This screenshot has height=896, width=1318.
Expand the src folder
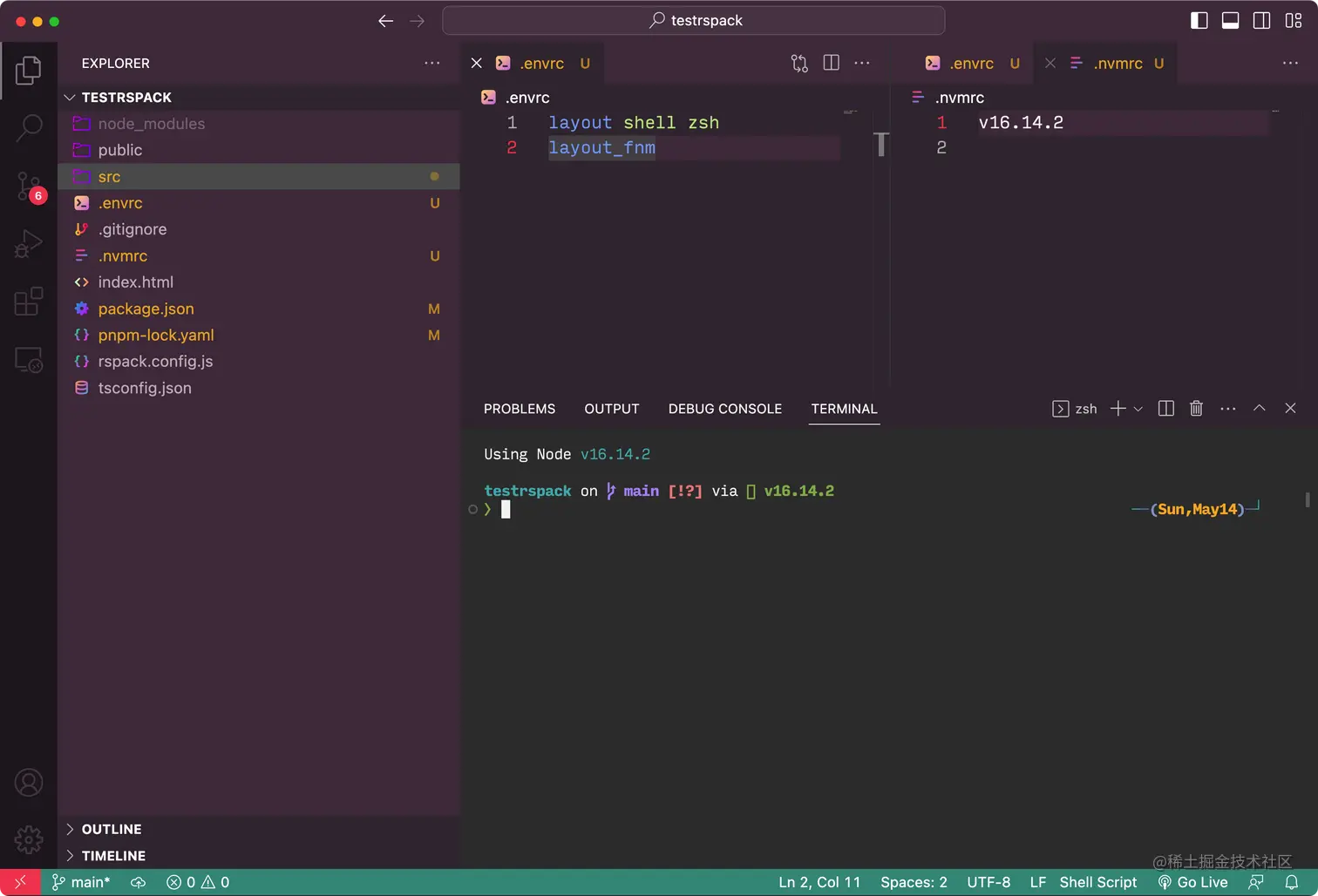point(259,177)
